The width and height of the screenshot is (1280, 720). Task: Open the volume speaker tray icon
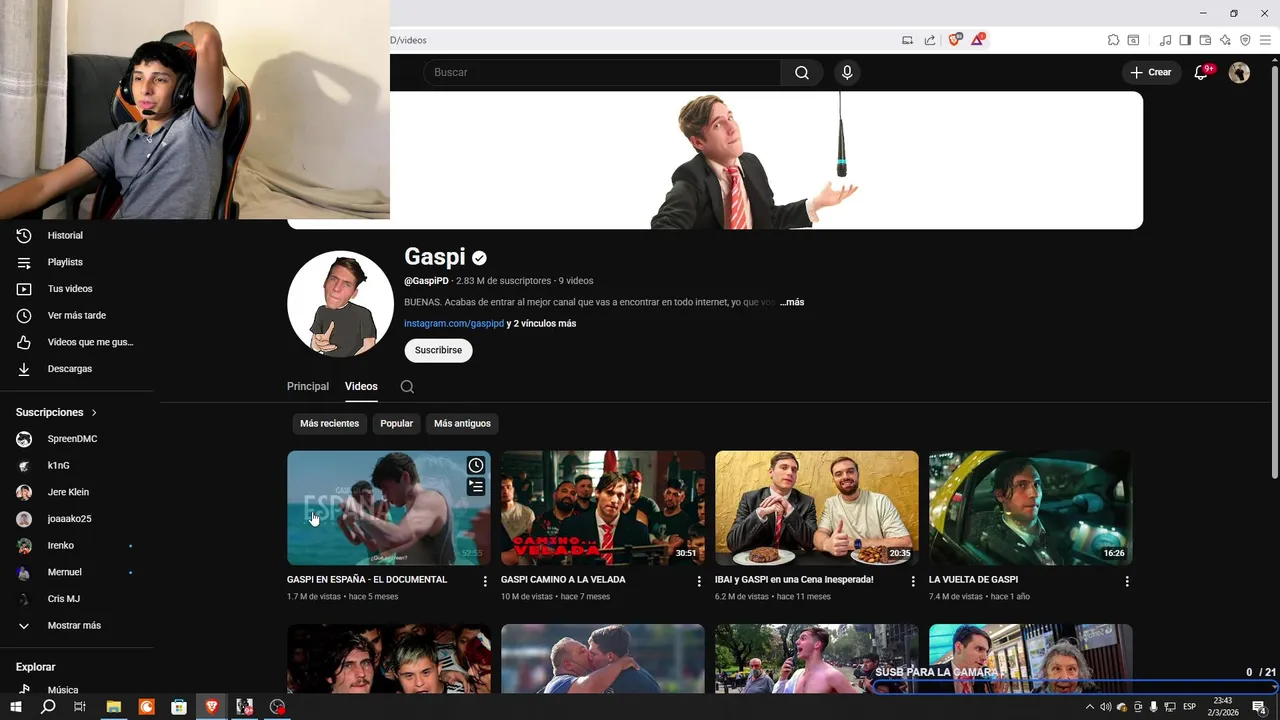click(1105, 707)
